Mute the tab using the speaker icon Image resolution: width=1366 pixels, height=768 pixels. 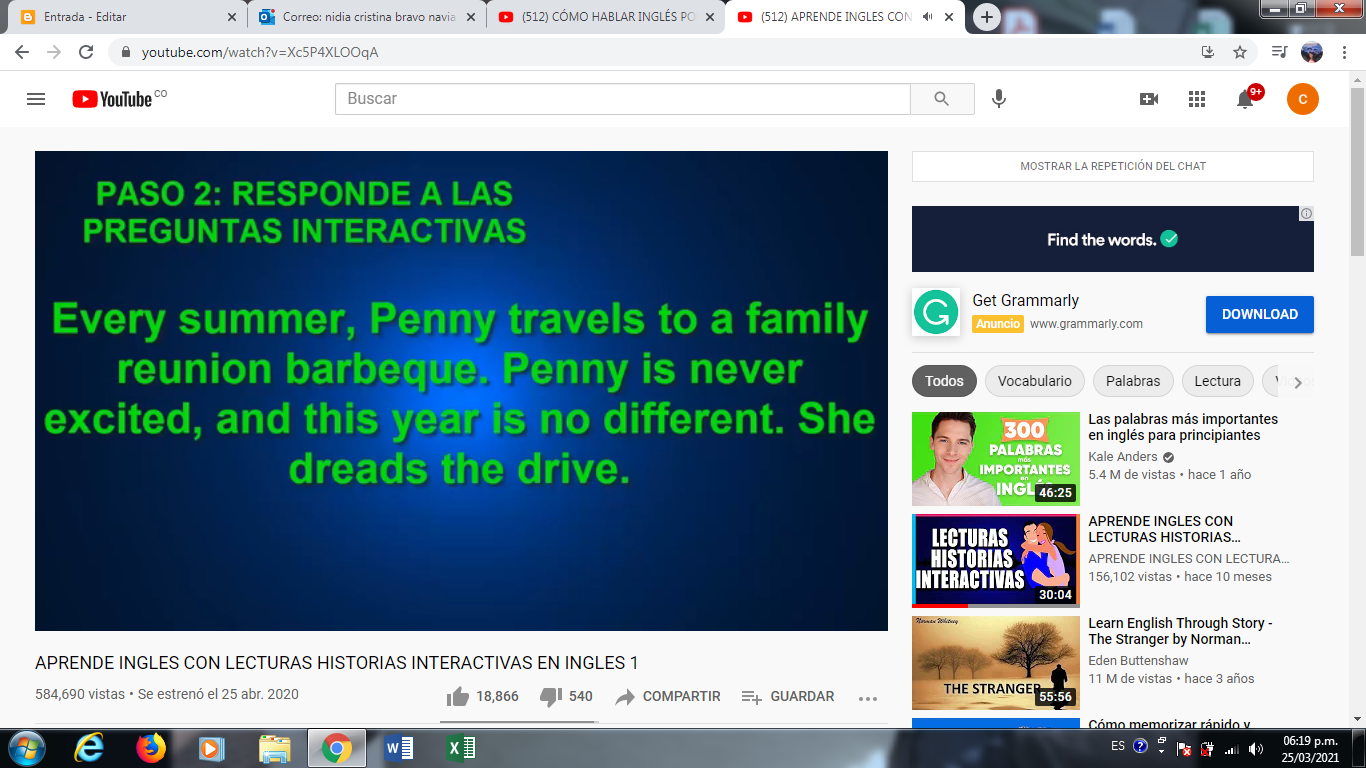[929, 17]
